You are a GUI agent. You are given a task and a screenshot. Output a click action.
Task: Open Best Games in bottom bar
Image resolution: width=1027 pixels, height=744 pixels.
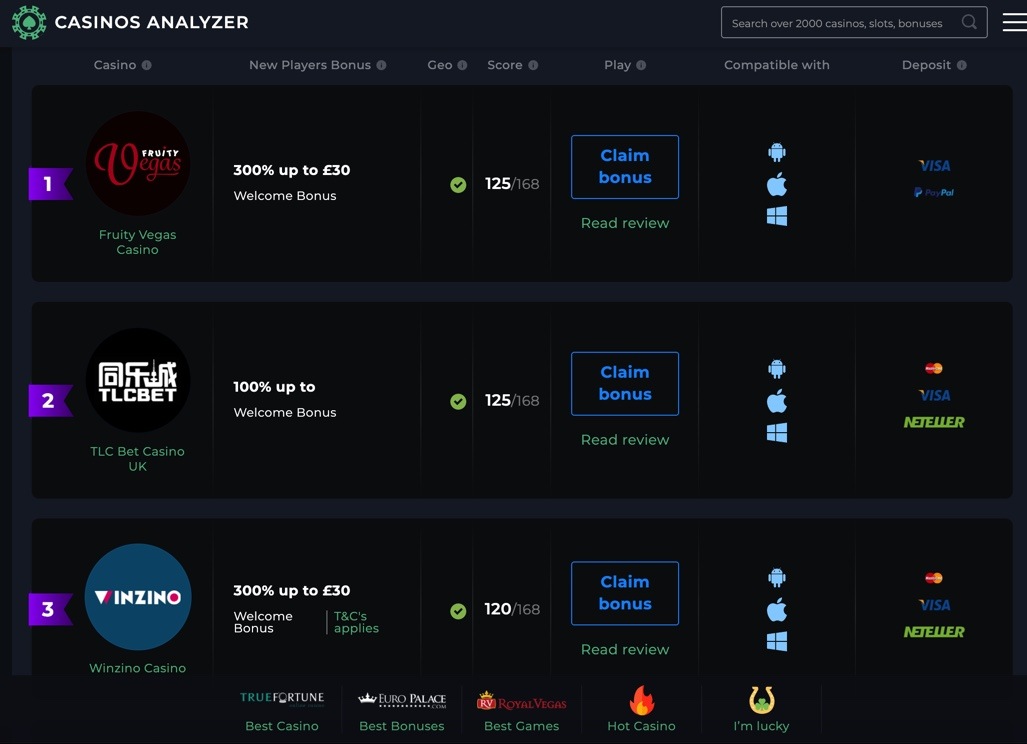click(521, 726)
